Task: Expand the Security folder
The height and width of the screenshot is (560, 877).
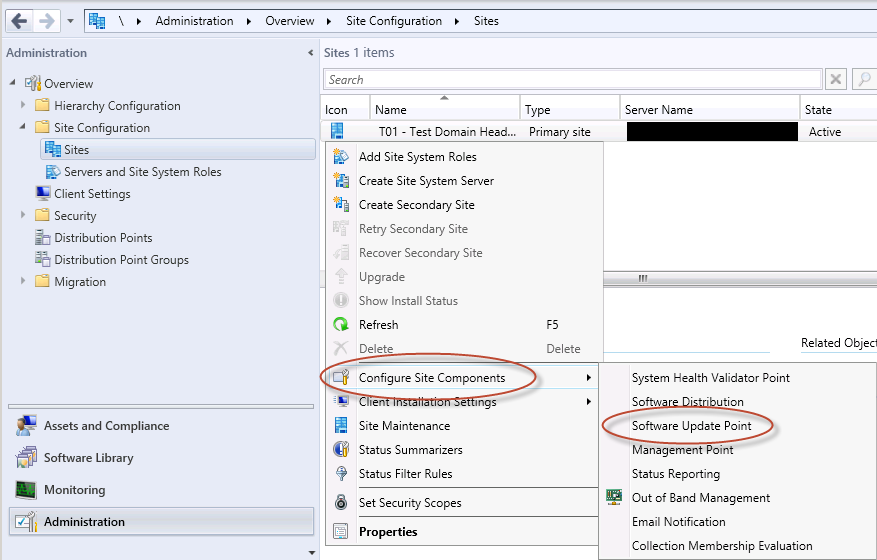Action: click(x=23, y=215)
